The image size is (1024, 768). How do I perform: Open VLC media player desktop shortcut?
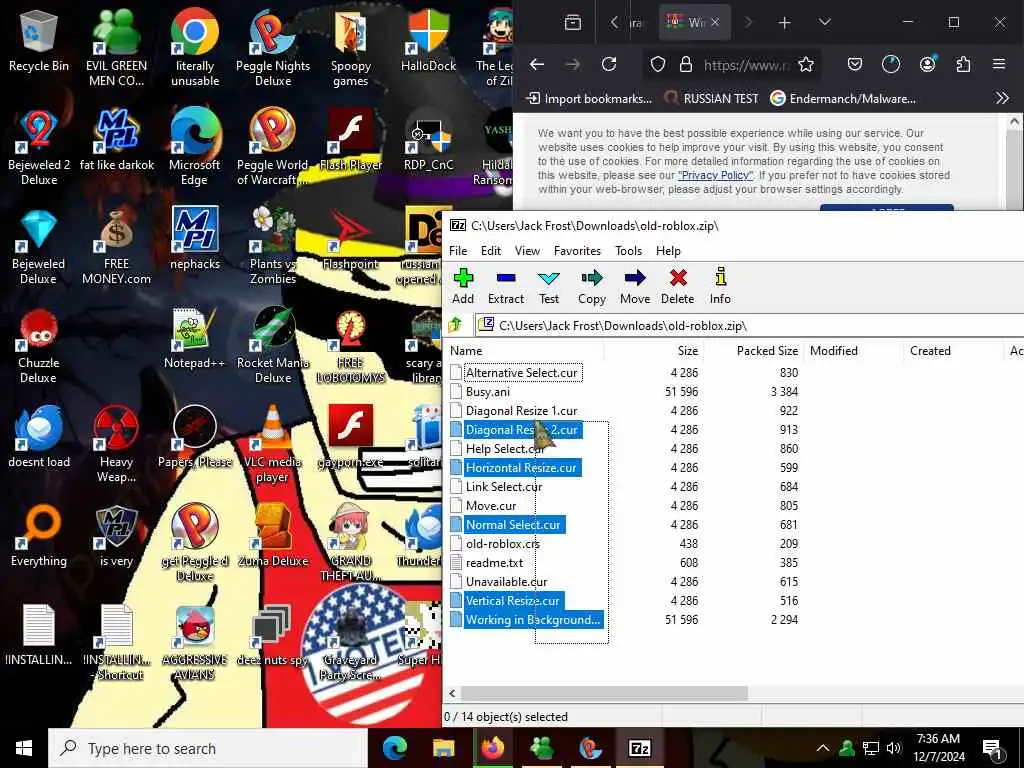tap(272, 444)
